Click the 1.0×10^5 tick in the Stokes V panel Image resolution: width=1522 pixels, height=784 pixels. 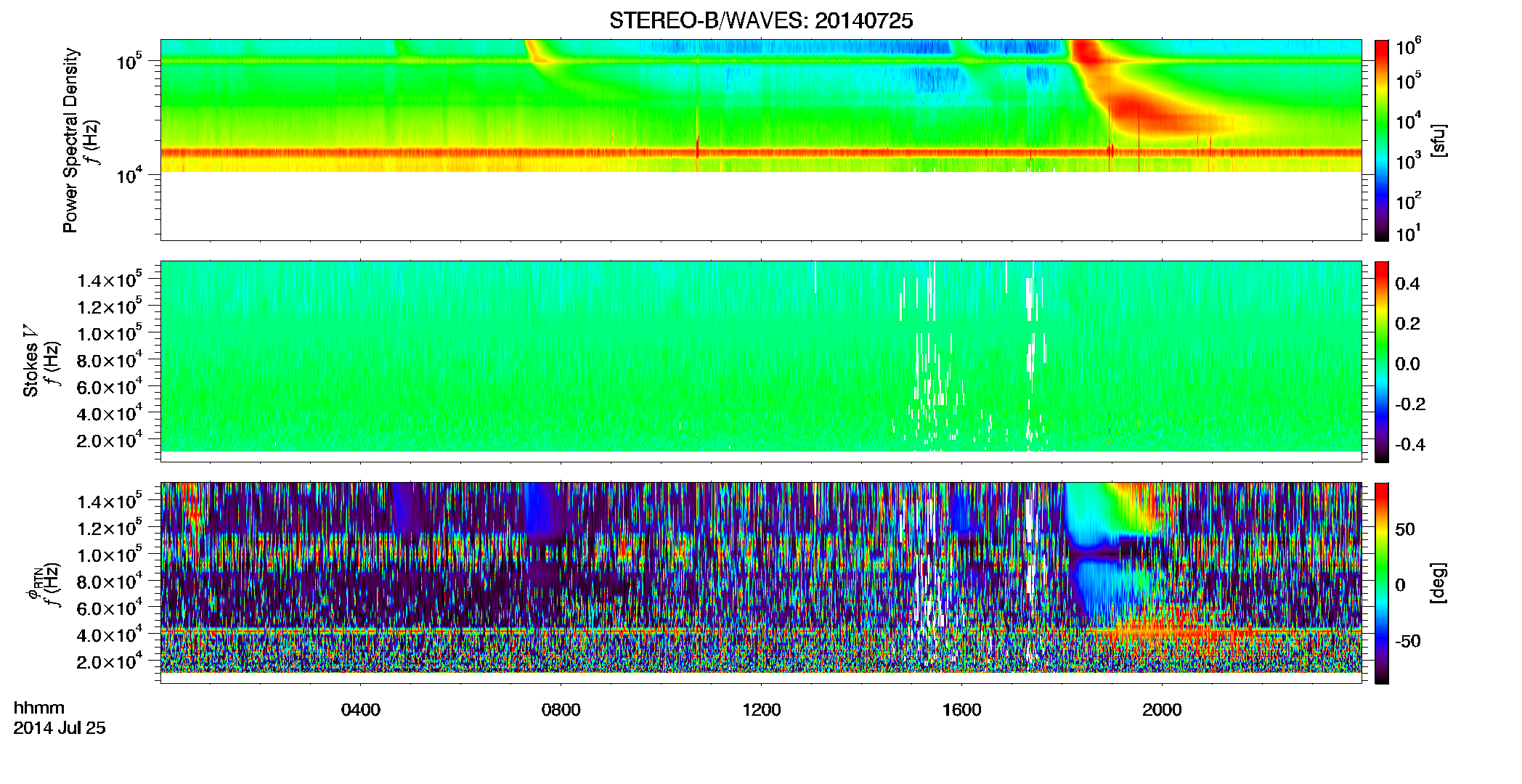(110, 333)
